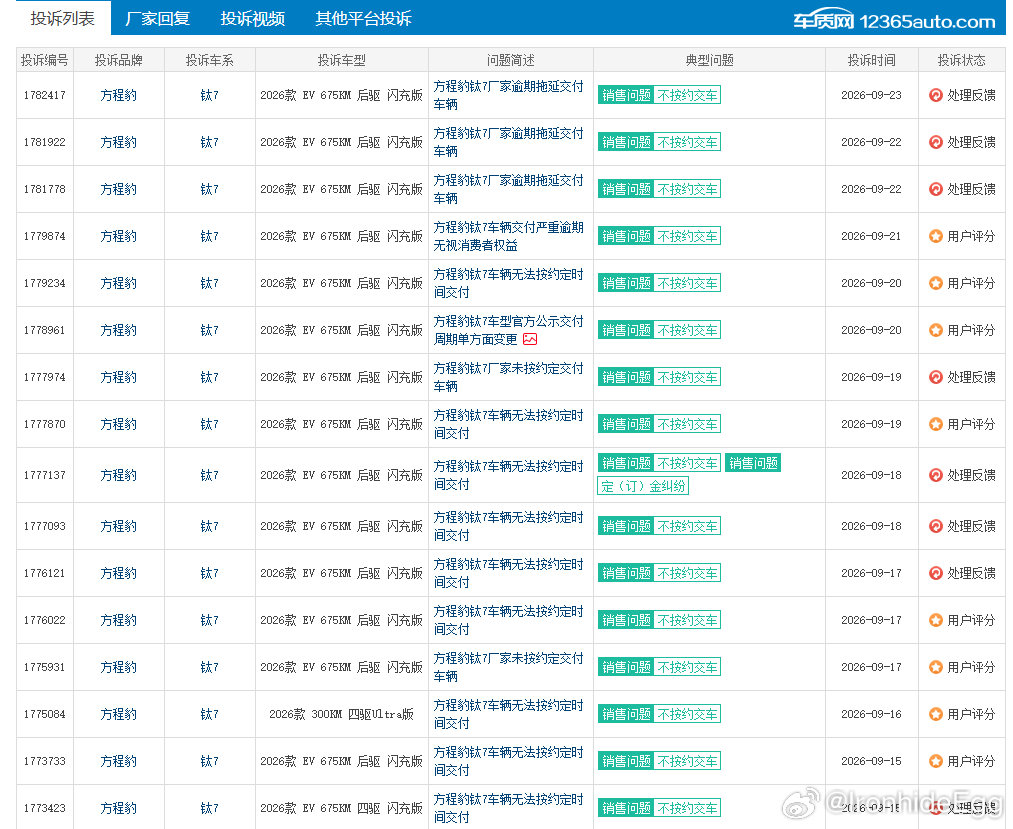Open brand 方程豹 in row 1782417
The width and height of the screenshot is (1013, 829).
coord(118,95)
